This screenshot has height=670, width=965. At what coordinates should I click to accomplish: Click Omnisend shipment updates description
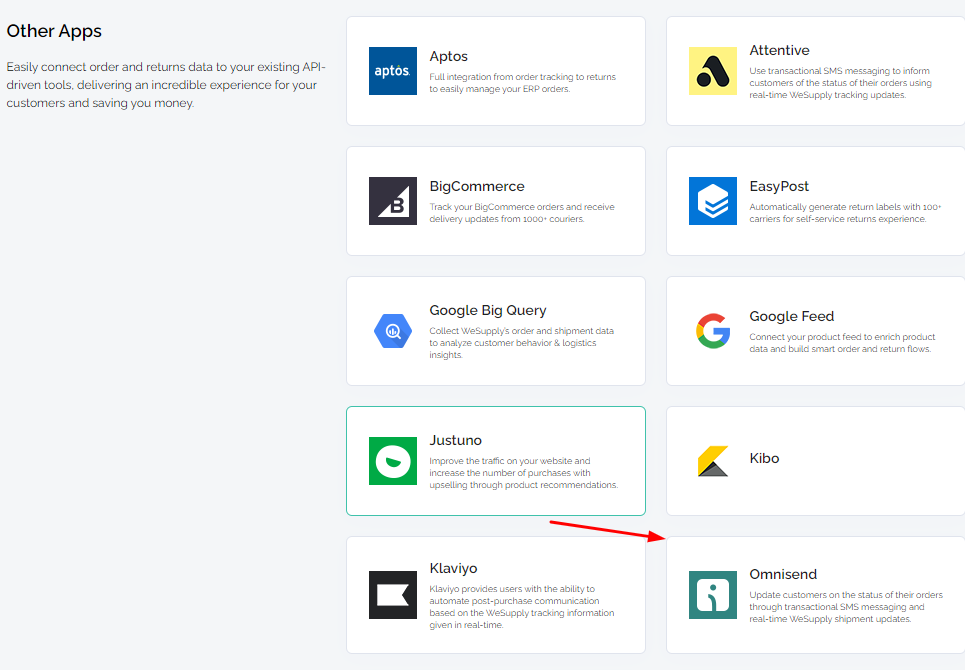click(x=846, y=607)
